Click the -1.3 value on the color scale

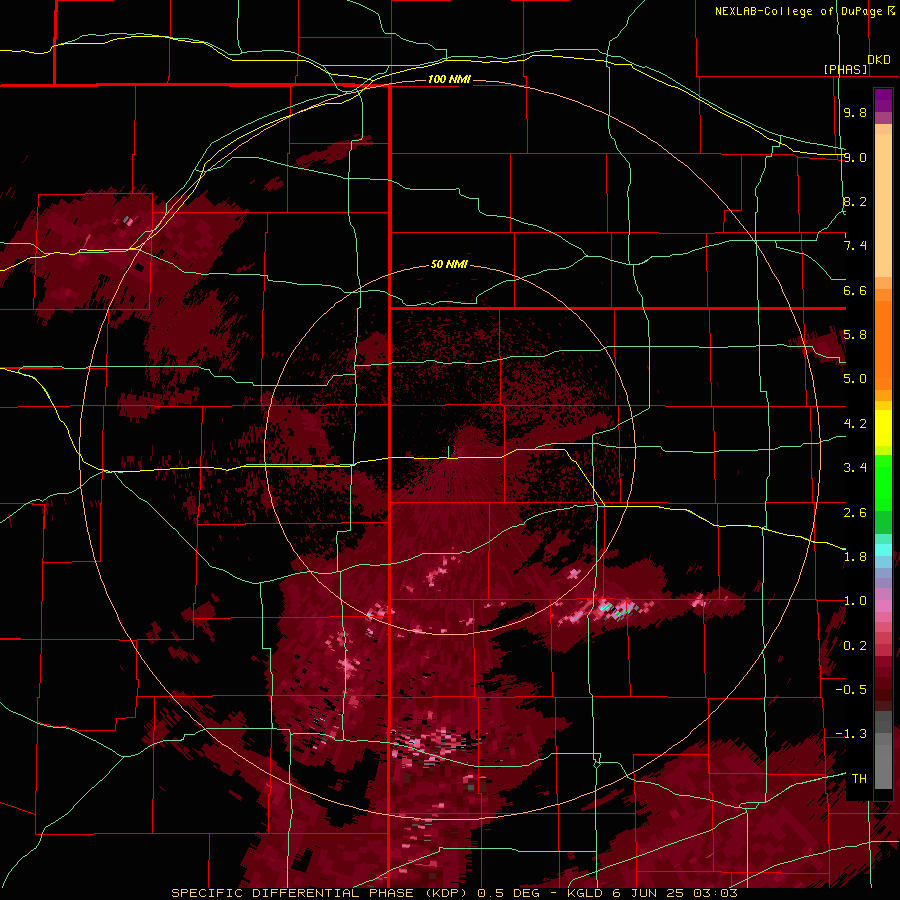[x=851, y=734]
